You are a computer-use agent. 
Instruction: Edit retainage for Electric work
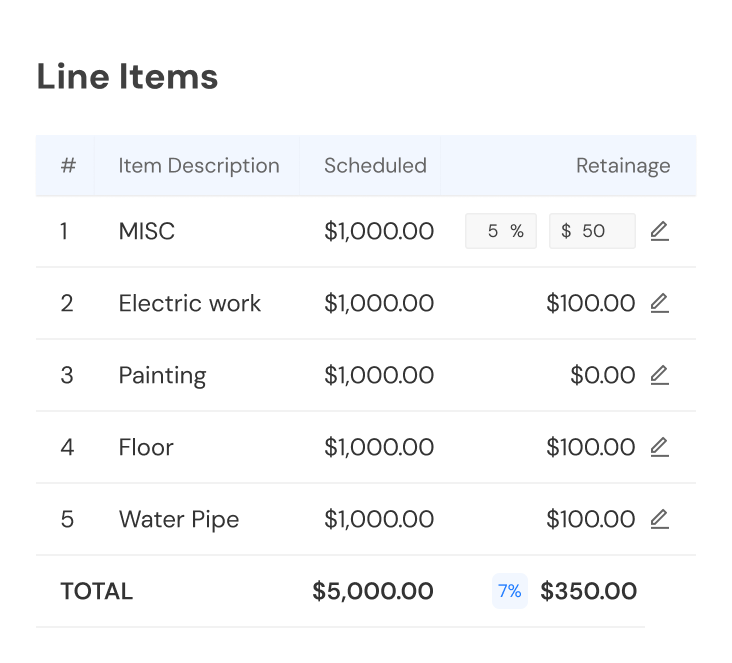[x=660, y=303]
